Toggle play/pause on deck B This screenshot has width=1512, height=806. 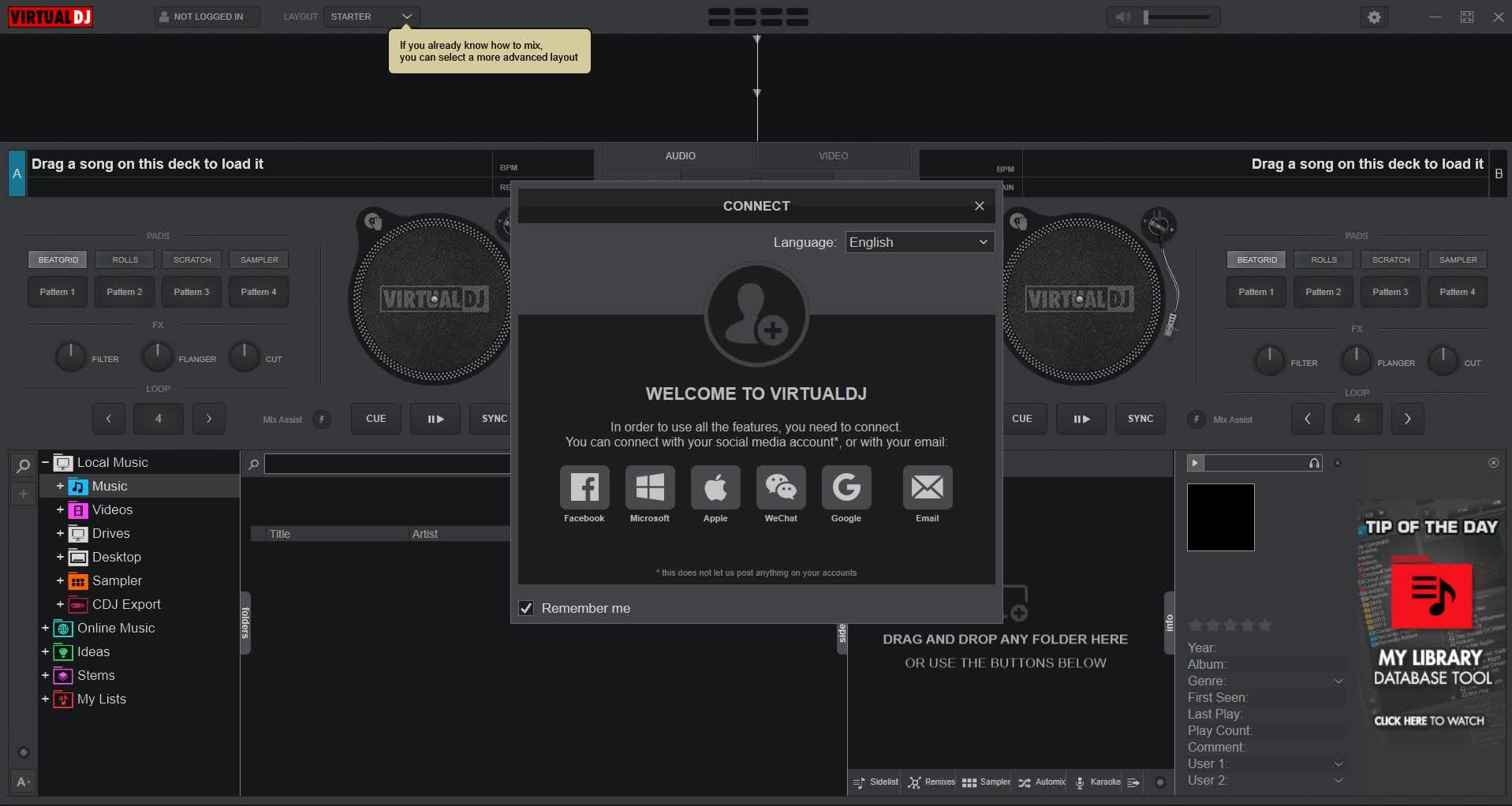[x=1081, y=419]
